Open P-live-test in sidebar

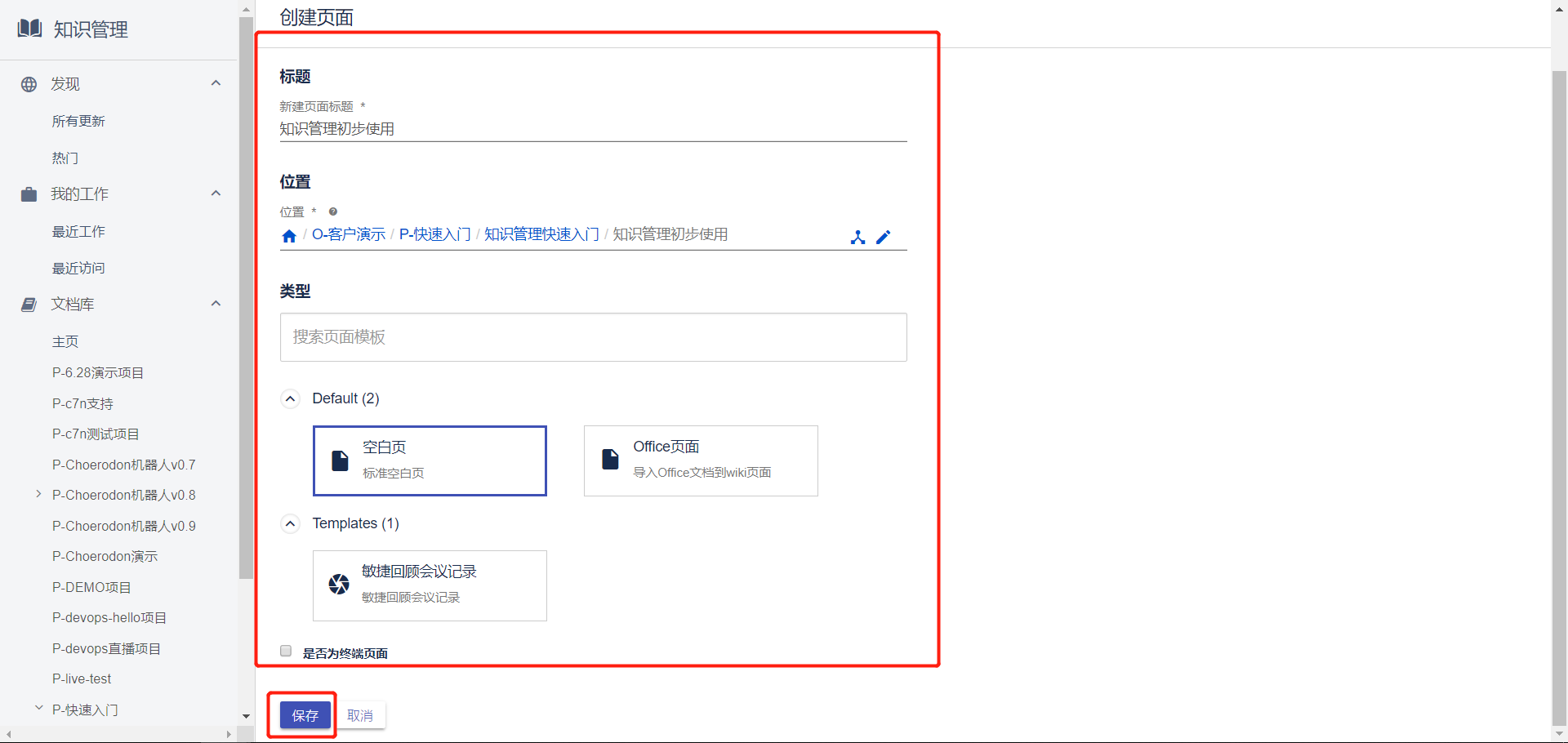pyautogui.click(x=82, y=678)
